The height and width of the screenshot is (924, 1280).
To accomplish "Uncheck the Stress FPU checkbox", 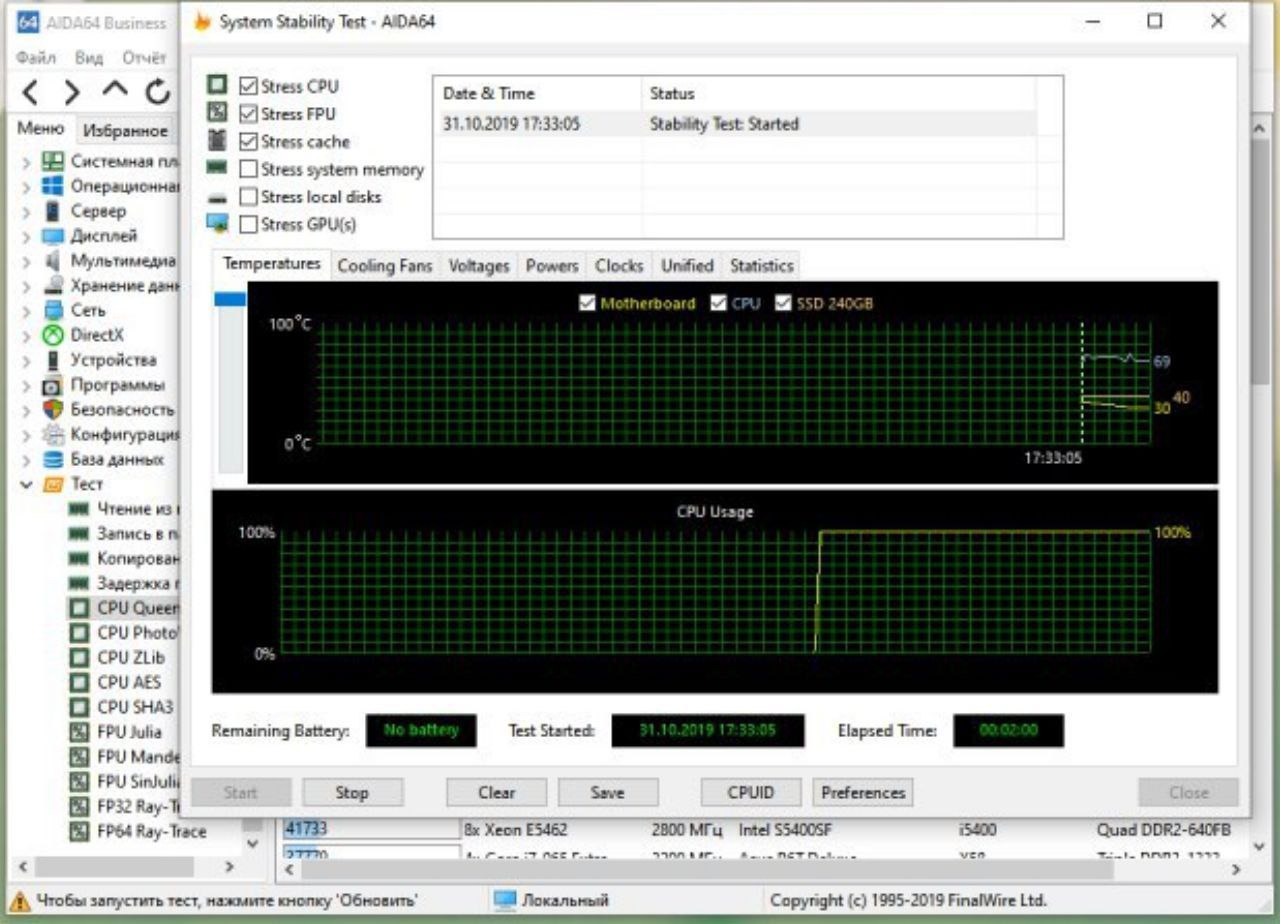I will click(x=248, y=114).
